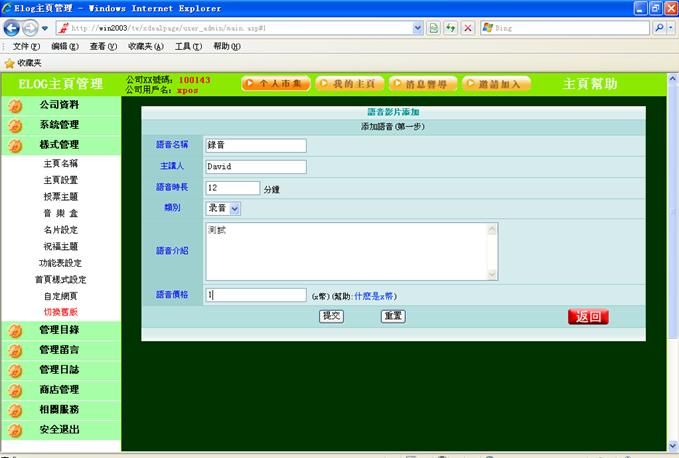The image size is (679, 458).
Task: Open the 工具(T) menu
Action: (x=188, y=46)
